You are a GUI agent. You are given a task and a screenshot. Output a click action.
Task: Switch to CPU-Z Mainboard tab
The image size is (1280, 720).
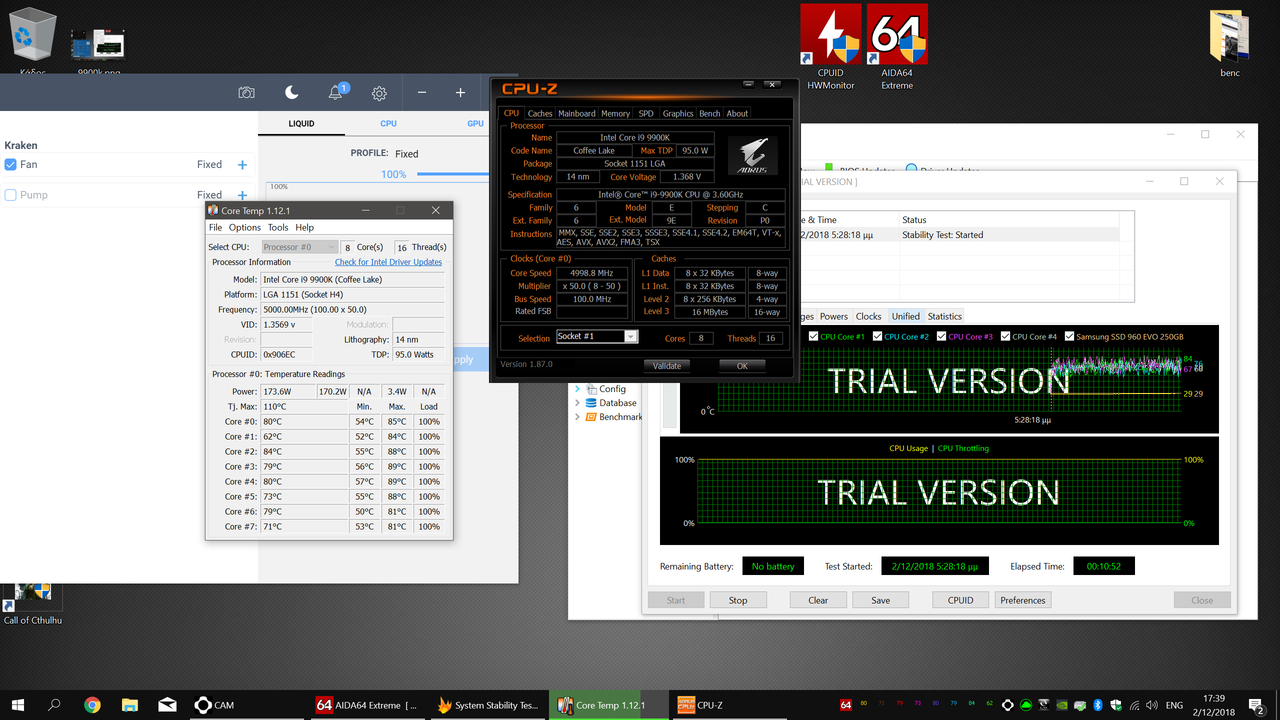point(576,113)
